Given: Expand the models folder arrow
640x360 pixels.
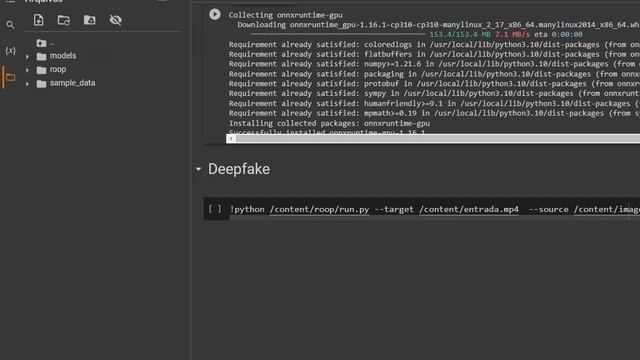Looking at the screenshot, I should click(x=27, y=56).
